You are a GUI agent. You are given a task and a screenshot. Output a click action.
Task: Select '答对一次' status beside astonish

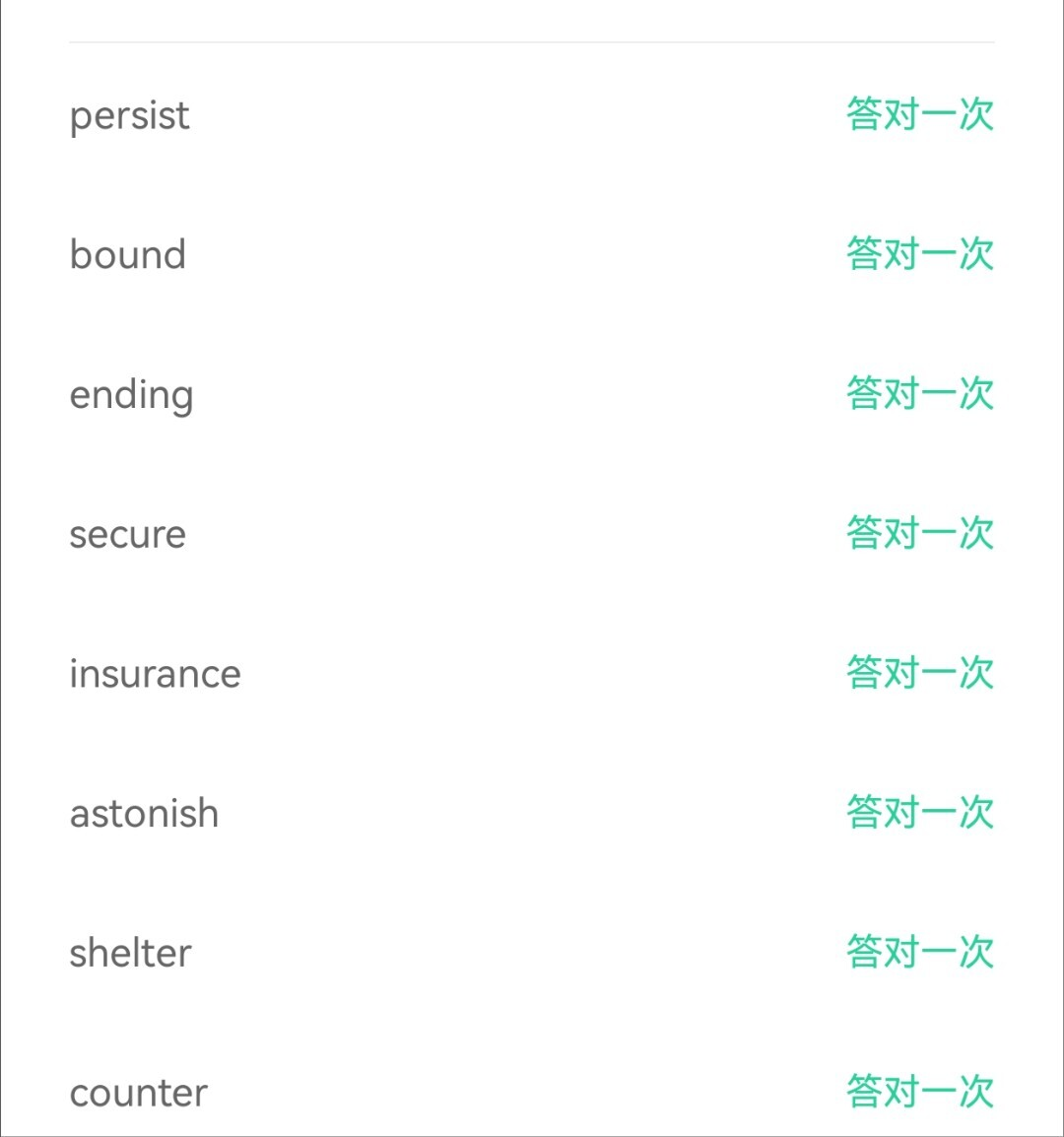pos(919,813)
